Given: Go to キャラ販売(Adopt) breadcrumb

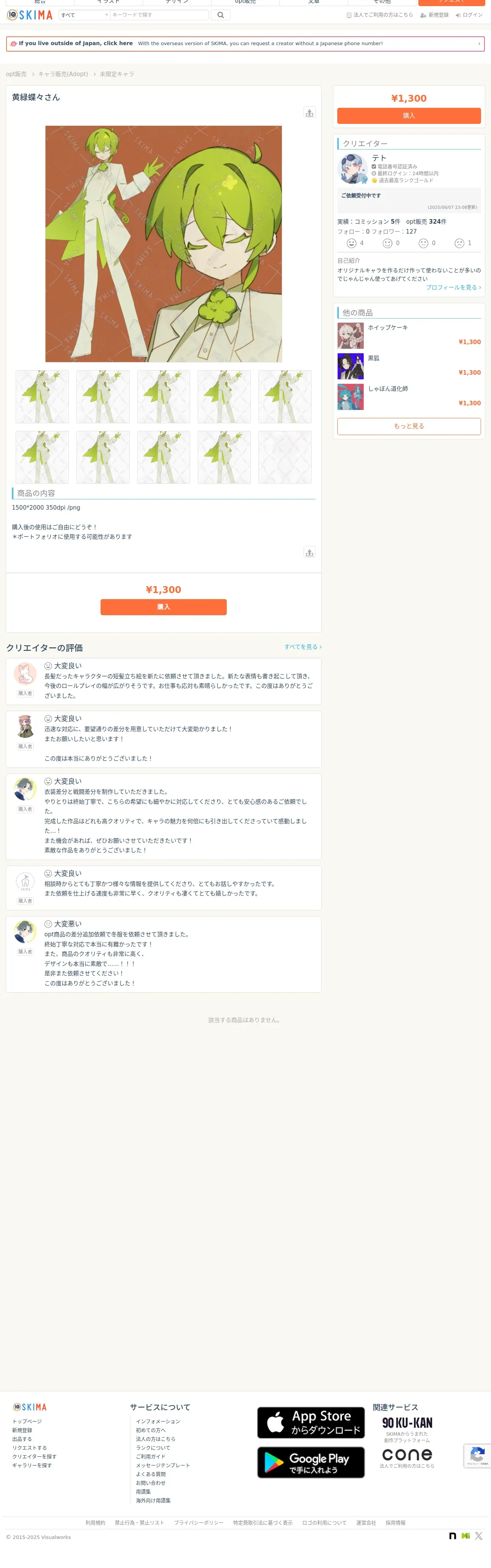Looking at the screenshot, I should pyautogui.click(x=63, y=74).
